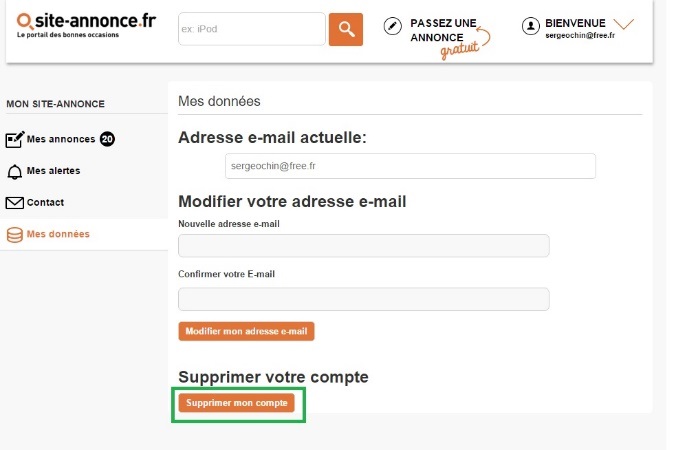The image size is (676, 450).
Task: Click Supprimer mon compte button
Action: click(x=237, y=403)
